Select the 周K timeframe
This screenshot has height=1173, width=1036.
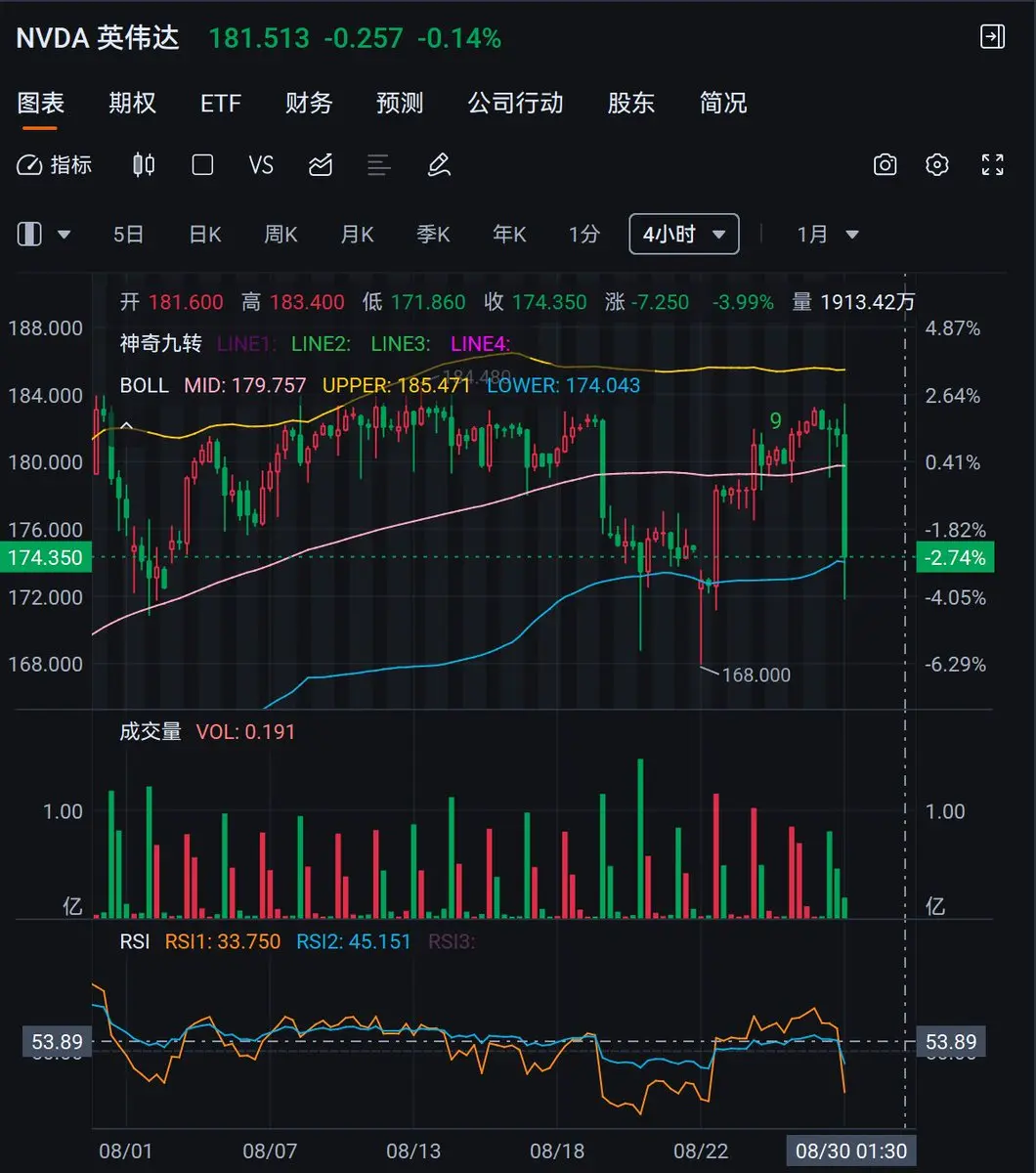click(281, 235)
